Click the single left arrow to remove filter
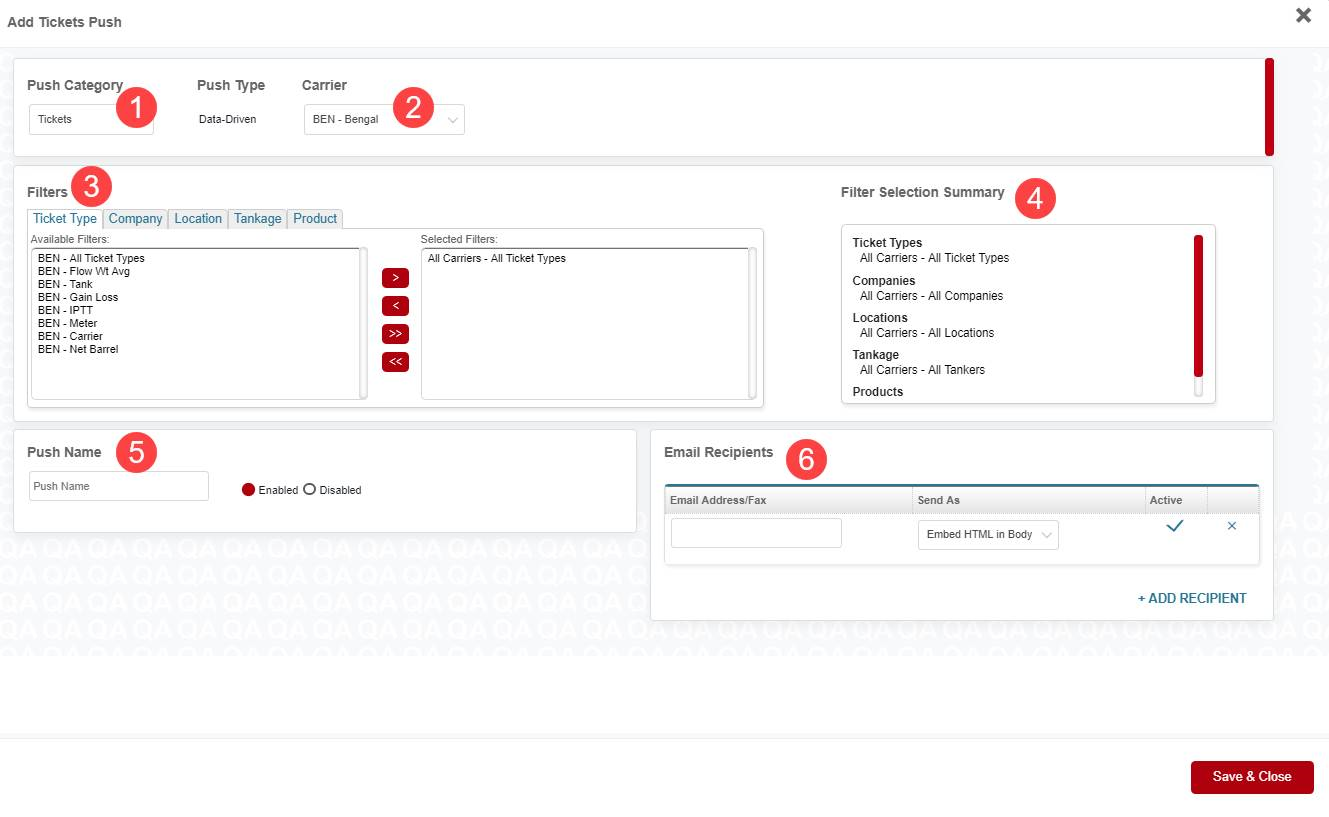 (x=394, y=306)
